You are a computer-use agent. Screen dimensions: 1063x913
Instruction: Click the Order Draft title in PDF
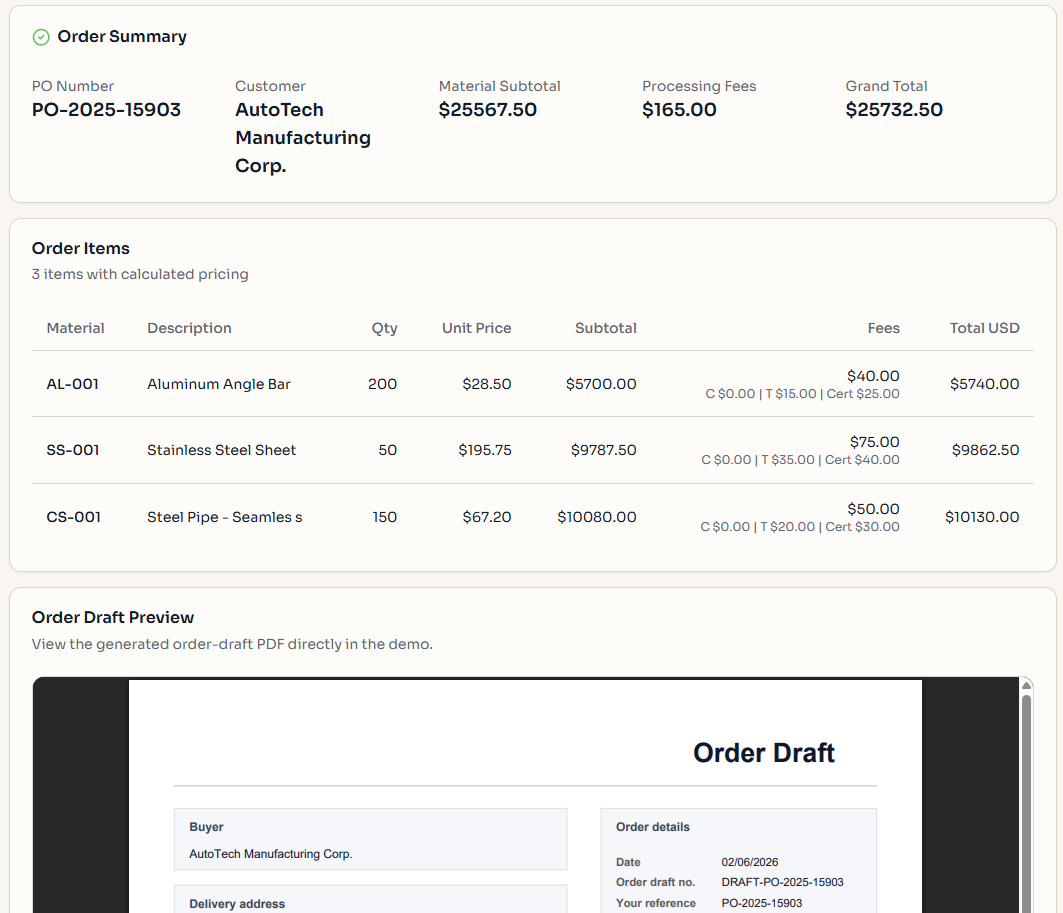coord(764,753)
